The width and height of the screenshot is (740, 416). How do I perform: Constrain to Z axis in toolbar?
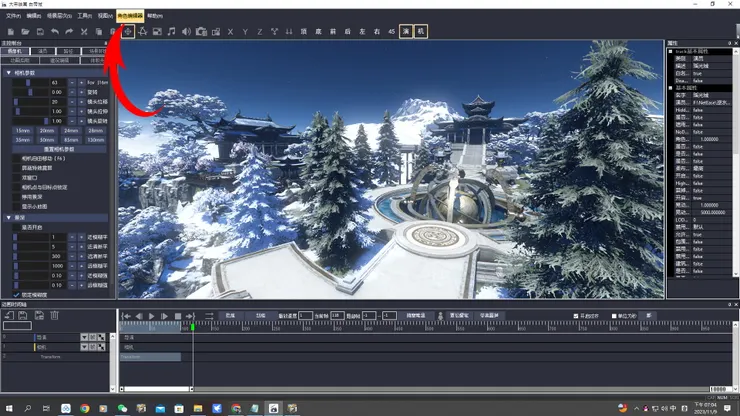[x=260, y=32]
